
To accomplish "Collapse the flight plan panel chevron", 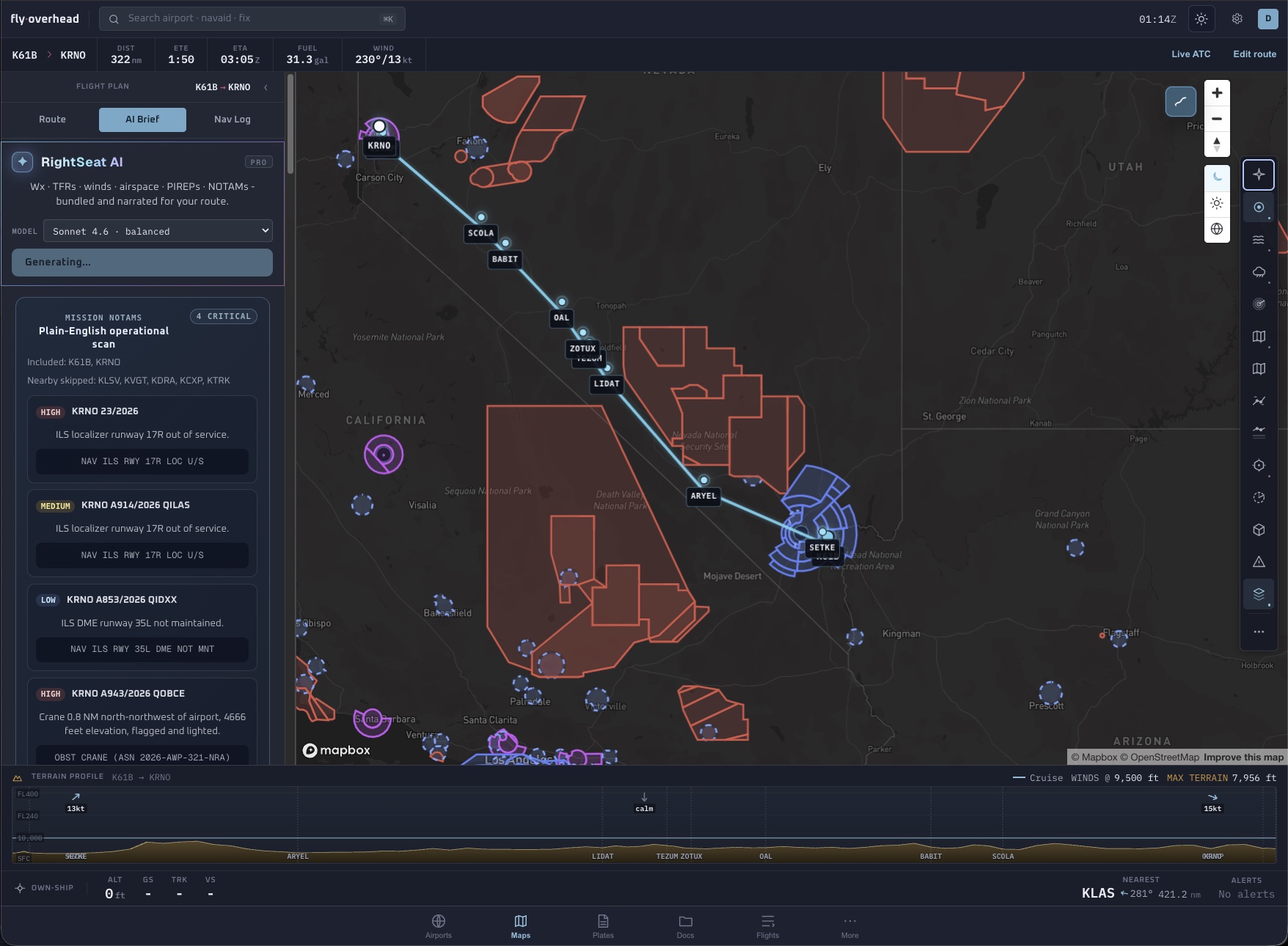I will (266, 87).
